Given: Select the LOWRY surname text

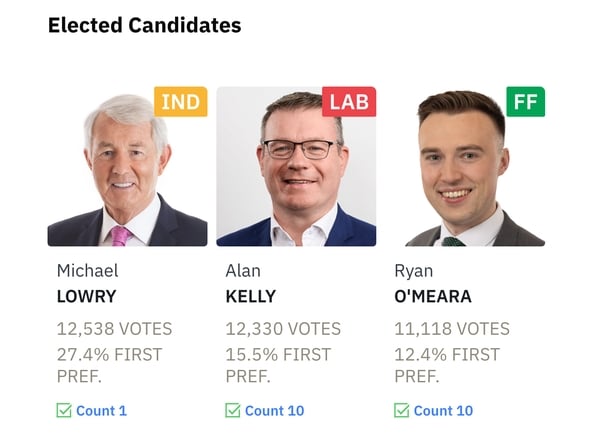Looking at the screenshot, I should pos(86,296).
